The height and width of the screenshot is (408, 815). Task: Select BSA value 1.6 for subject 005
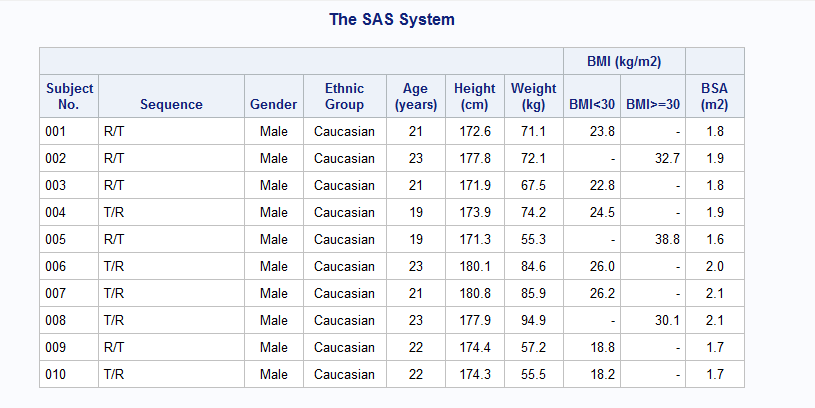pyautogui.click(x=714, y=239)
